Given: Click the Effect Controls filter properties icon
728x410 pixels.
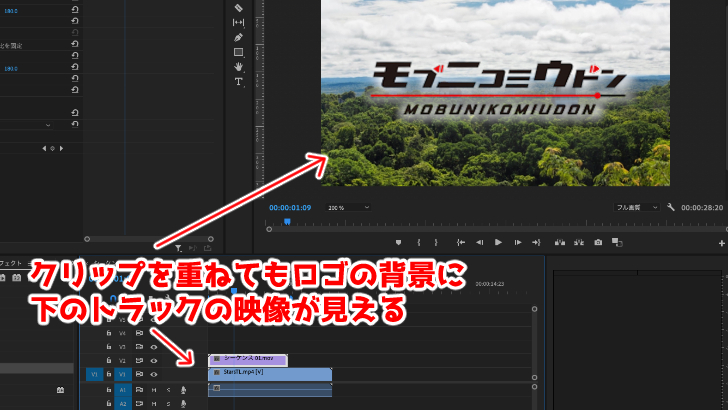Looking at the screenshot, I should [x=178, y=248].
